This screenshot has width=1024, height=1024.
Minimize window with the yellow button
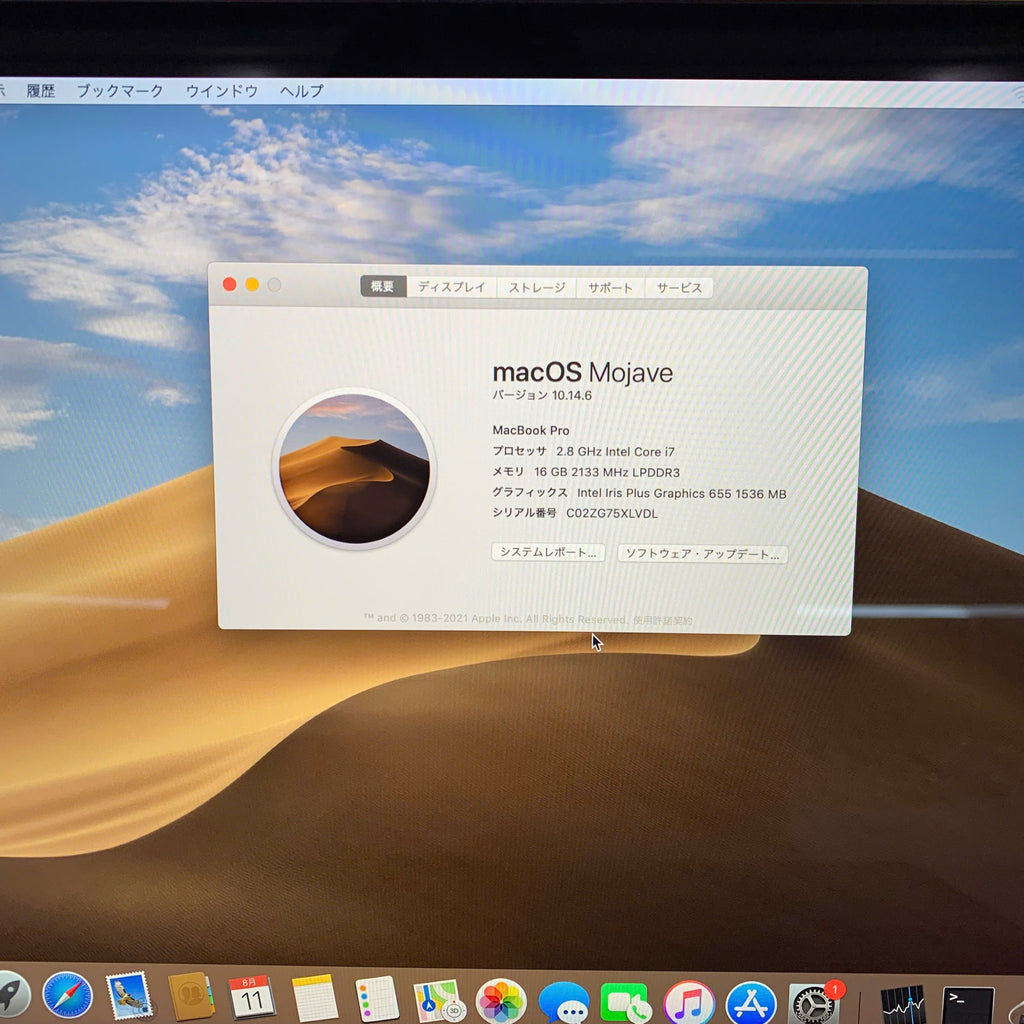click(x=252, y=284)
